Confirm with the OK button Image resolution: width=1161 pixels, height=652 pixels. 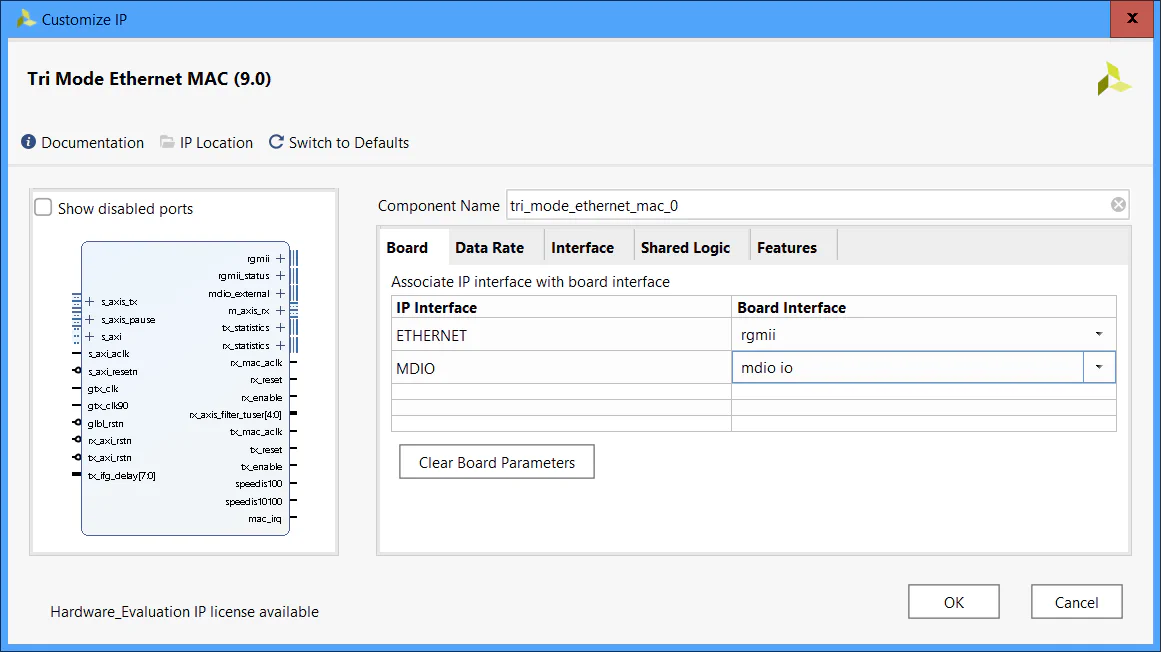point(953,602)
